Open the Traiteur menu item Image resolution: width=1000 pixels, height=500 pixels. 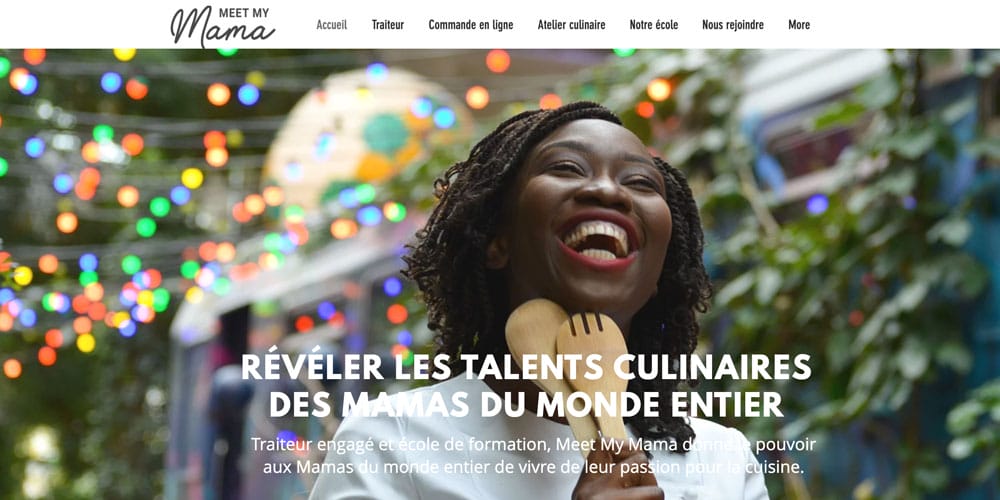point(388,25)
